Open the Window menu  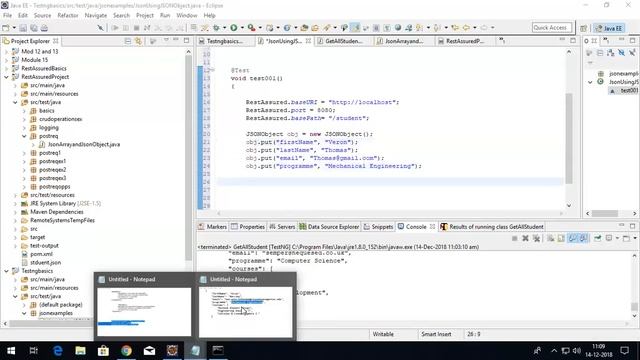pos(187,16)
